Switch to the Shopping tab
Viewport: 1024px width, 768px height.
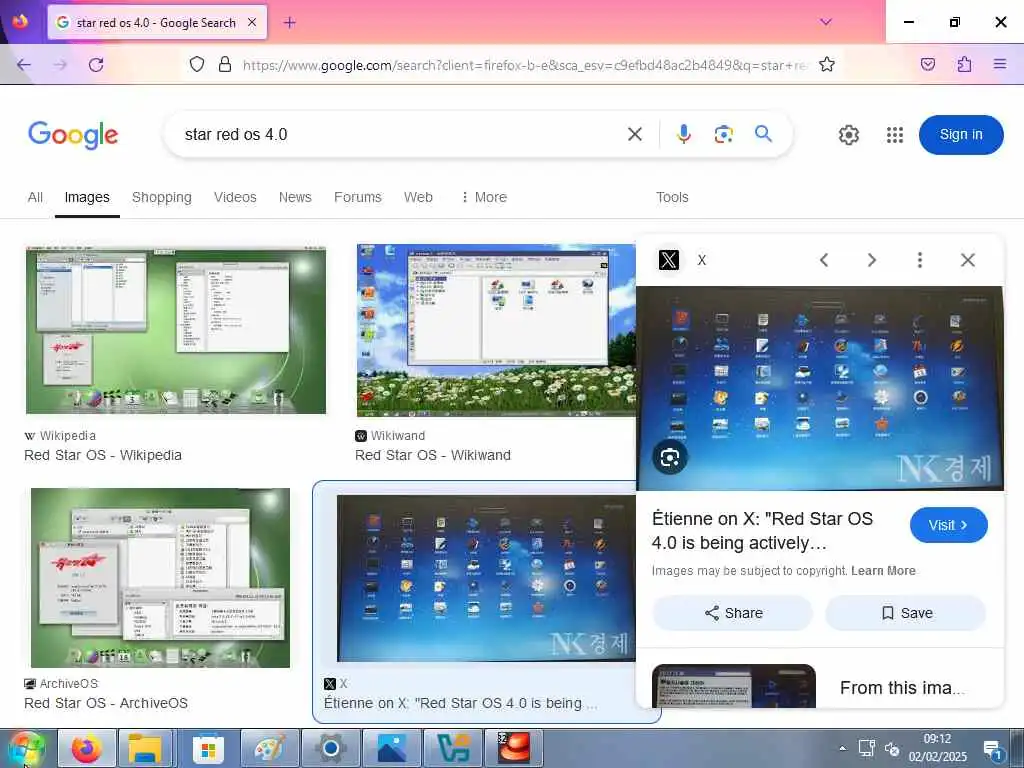(x=162, y=197)
